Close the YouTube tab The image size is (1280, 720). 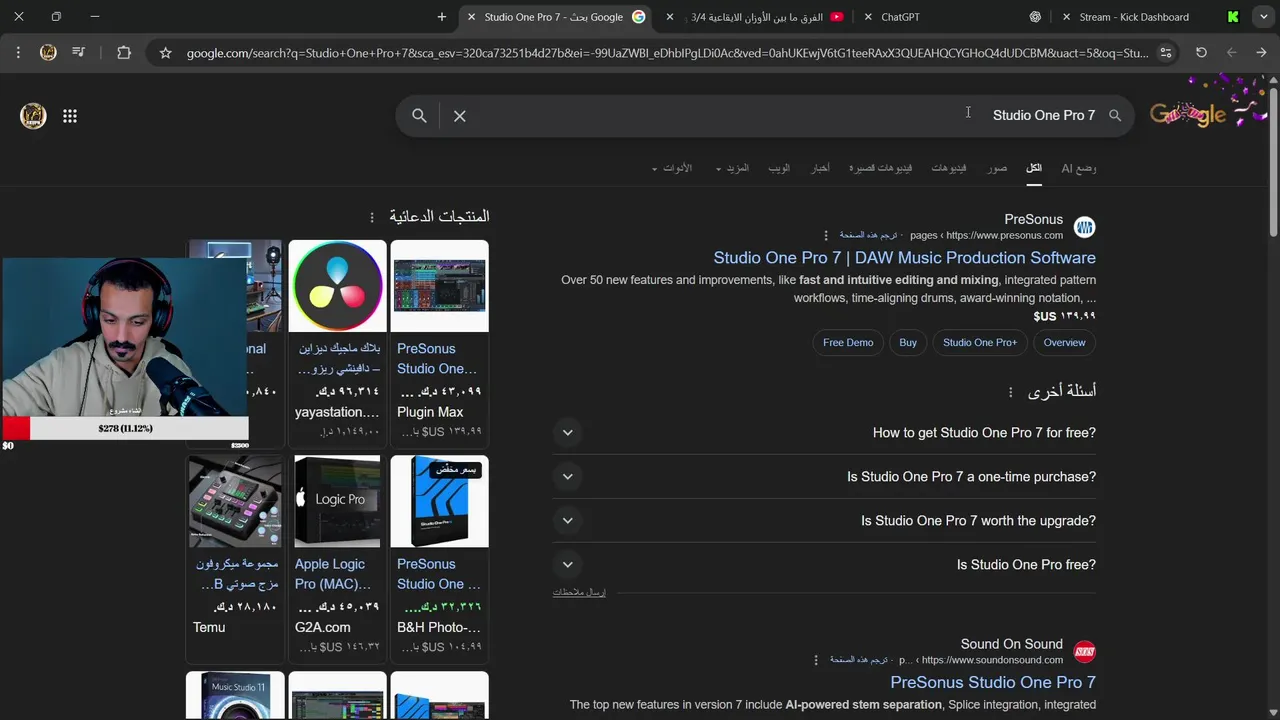click(x=669, y=17)
